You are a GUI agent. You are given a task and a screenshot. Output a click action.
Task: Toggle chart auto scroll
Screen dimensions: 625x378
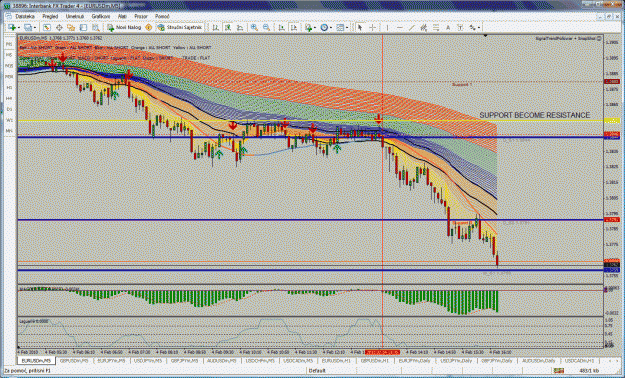point(281,28)
